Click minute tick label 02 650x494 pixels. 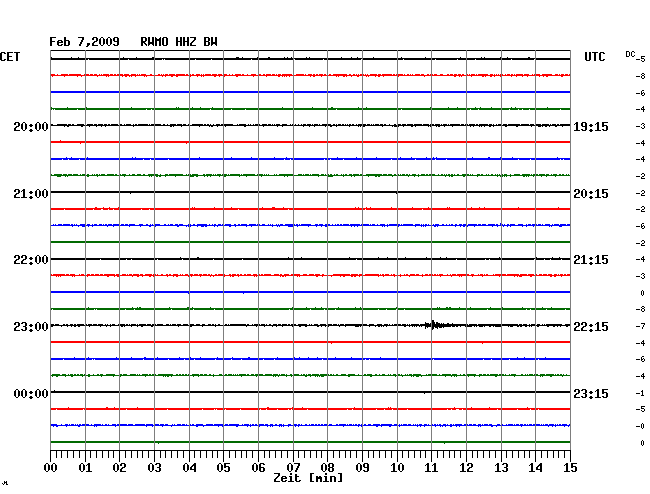click(119, 467)
